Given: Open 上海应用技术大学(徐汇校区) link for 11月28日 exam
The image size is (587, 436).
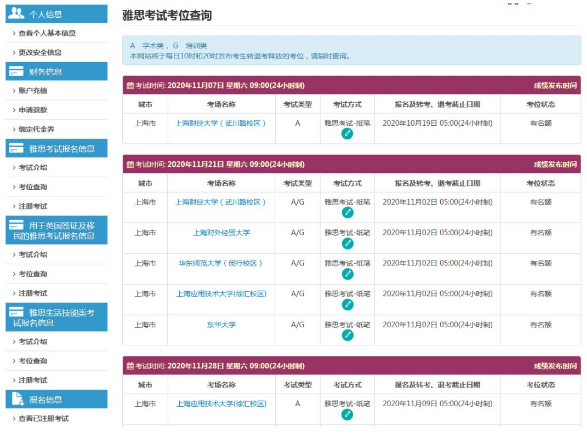Looking at the screenshot, I should (221, 404).
